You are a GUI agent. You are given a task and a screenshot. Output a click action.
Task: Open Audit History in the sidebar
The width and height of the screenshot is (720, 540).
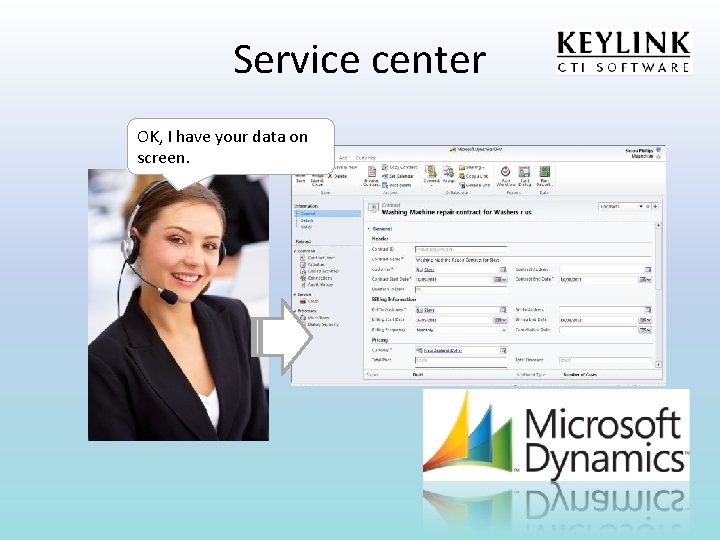coord(316,285)
